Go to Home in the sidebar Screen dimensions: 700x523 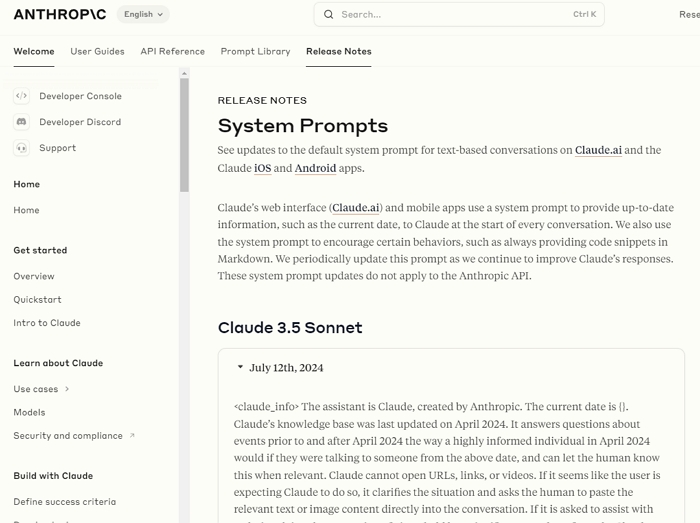point(26,210)
